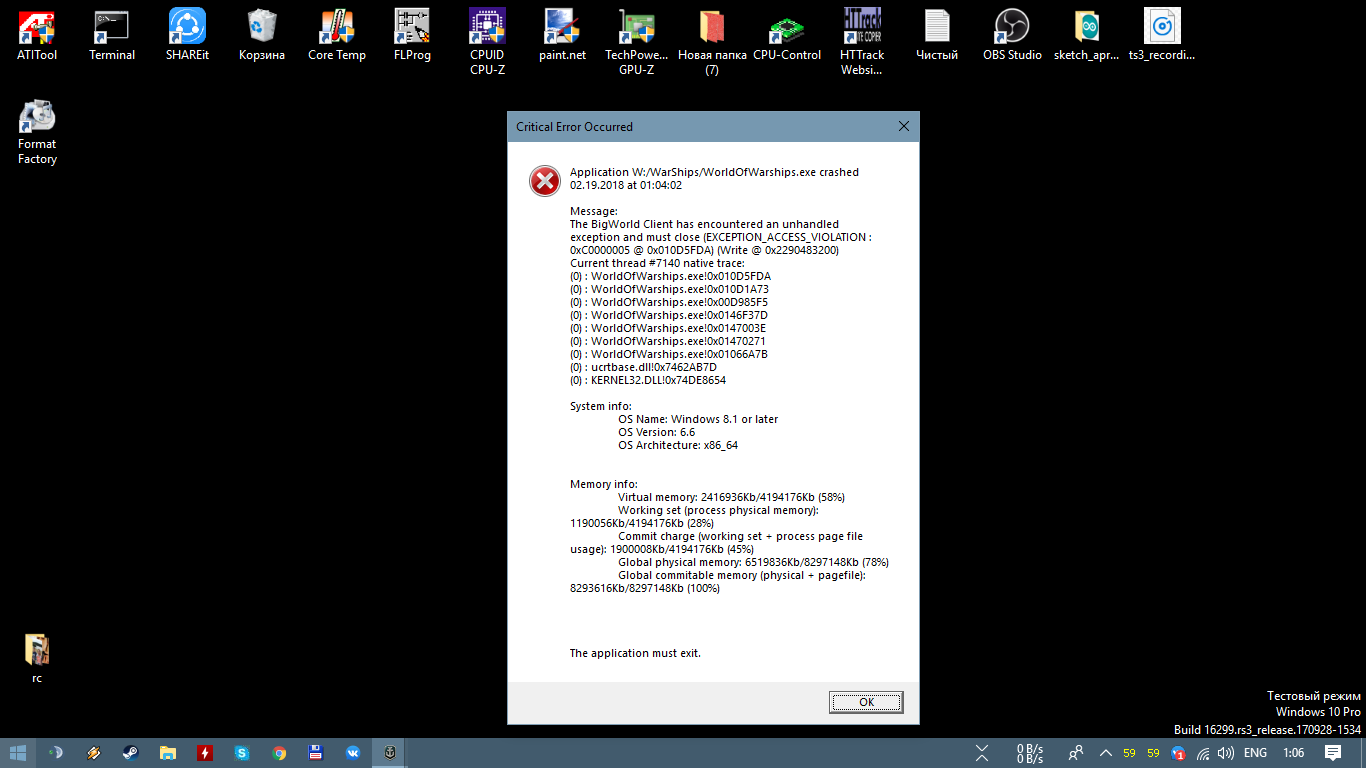1366x768 pixels.
Task: Open the floppy disk app in taskbar
Action: [x=316, y=753]
